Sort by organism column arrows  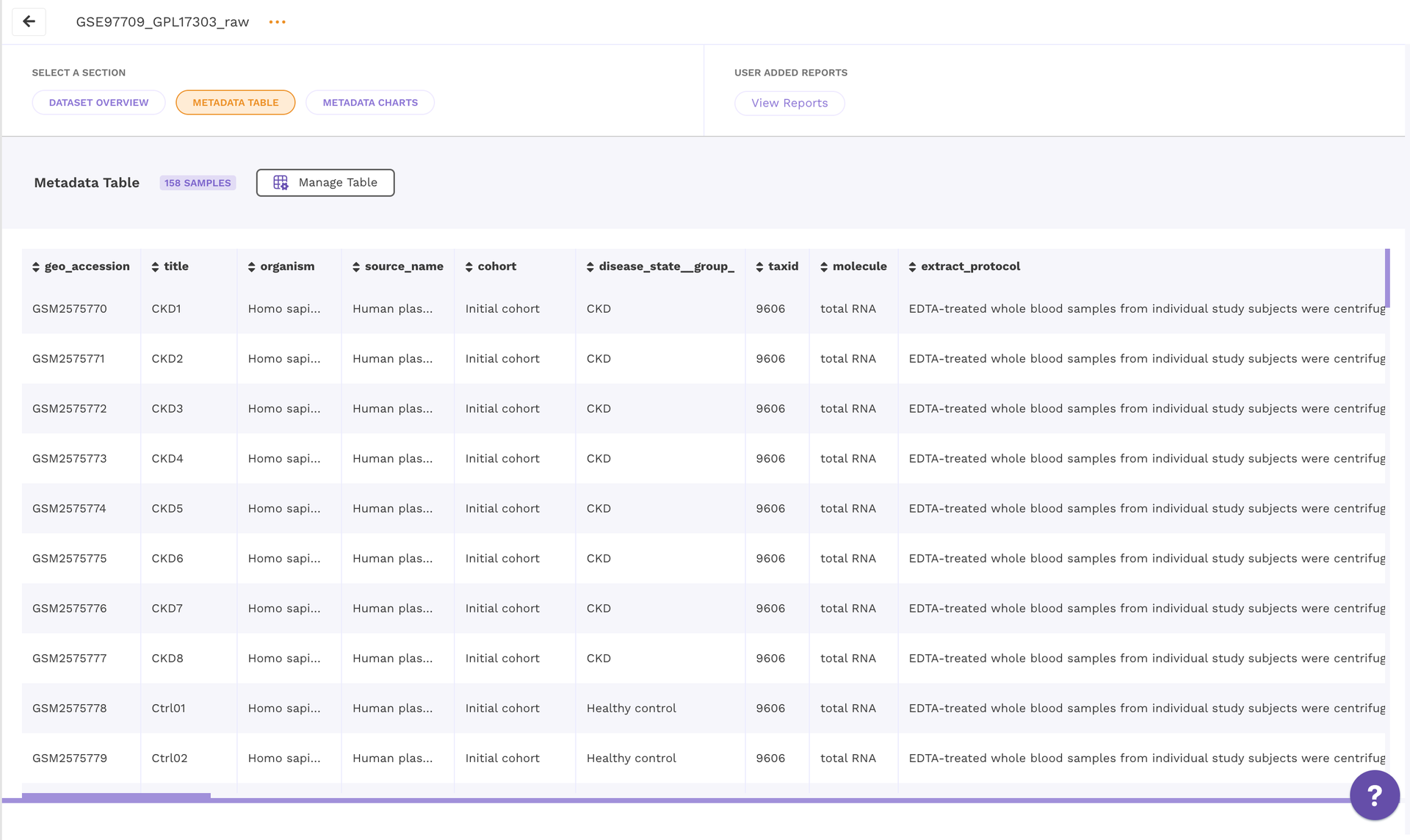[252, 267]
